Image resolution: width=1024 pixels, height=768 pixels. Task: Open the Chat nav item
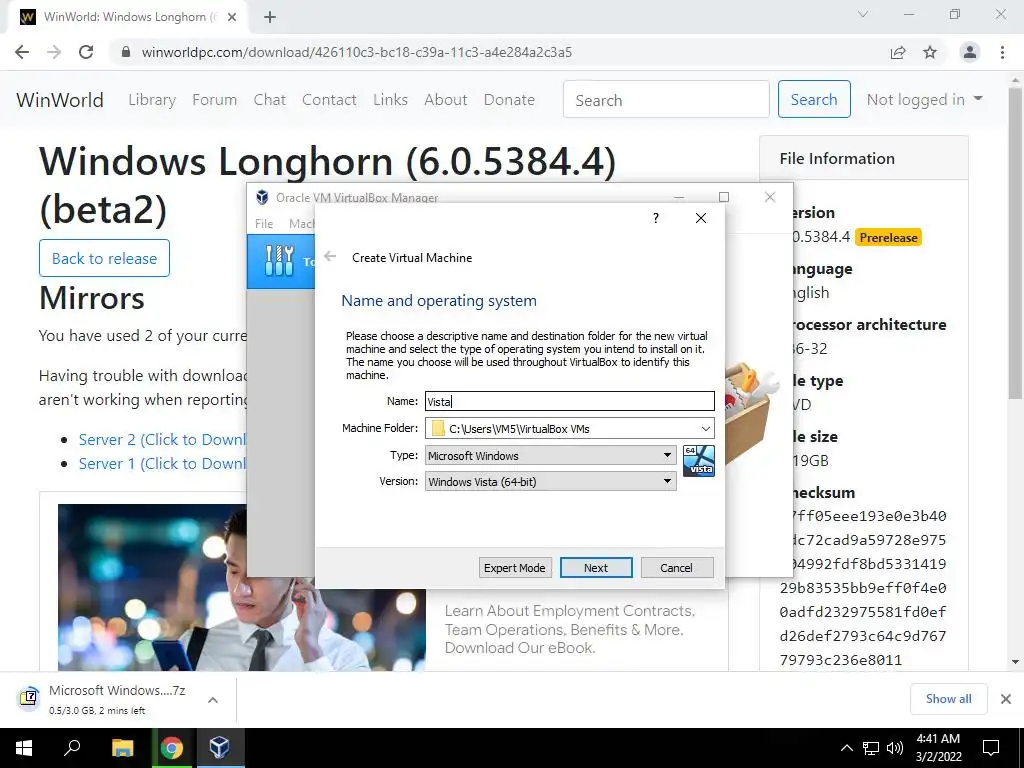(270, 99)
